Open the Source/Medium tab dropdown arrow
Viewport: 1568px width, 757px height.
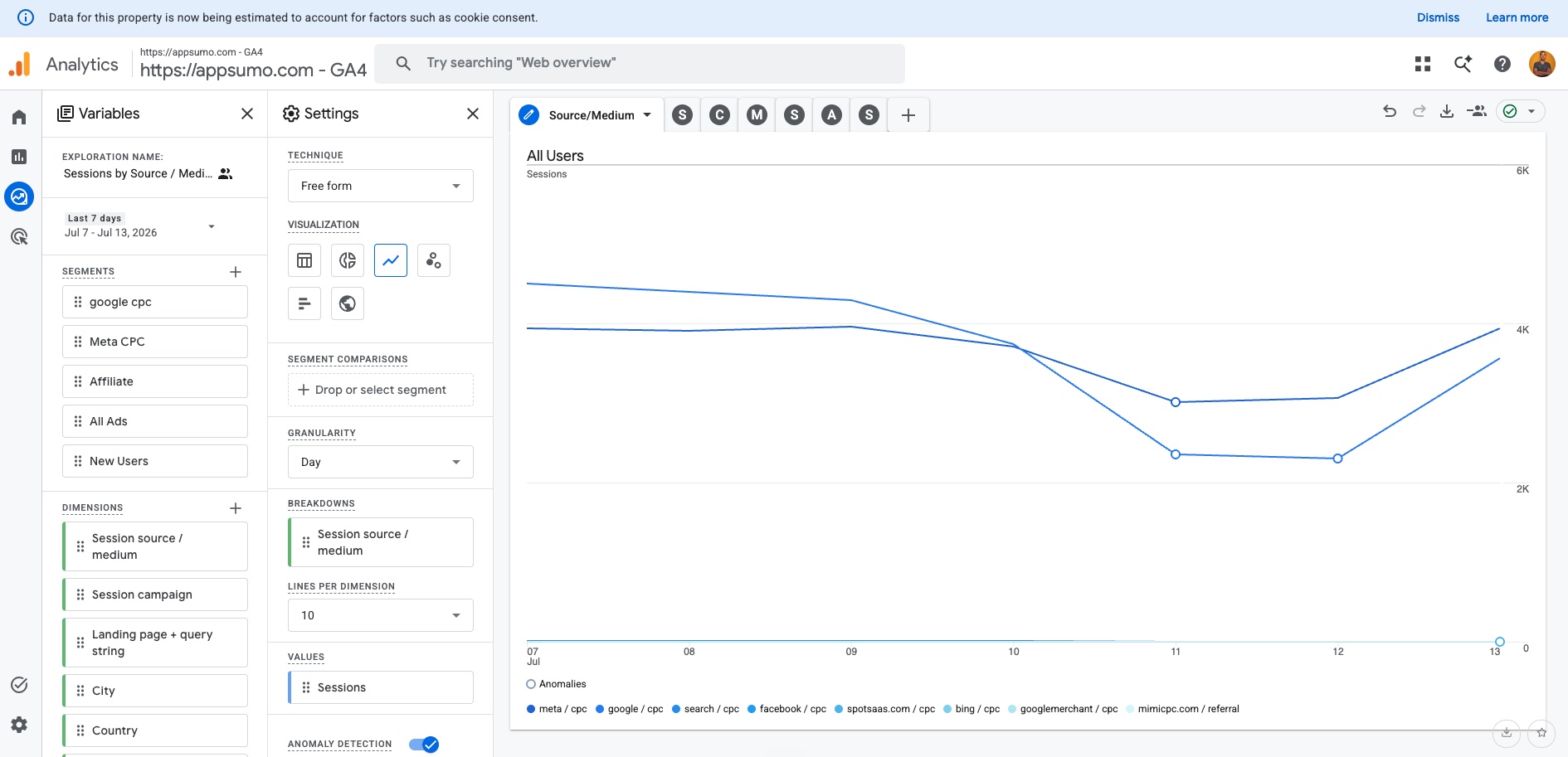point(647,115)
